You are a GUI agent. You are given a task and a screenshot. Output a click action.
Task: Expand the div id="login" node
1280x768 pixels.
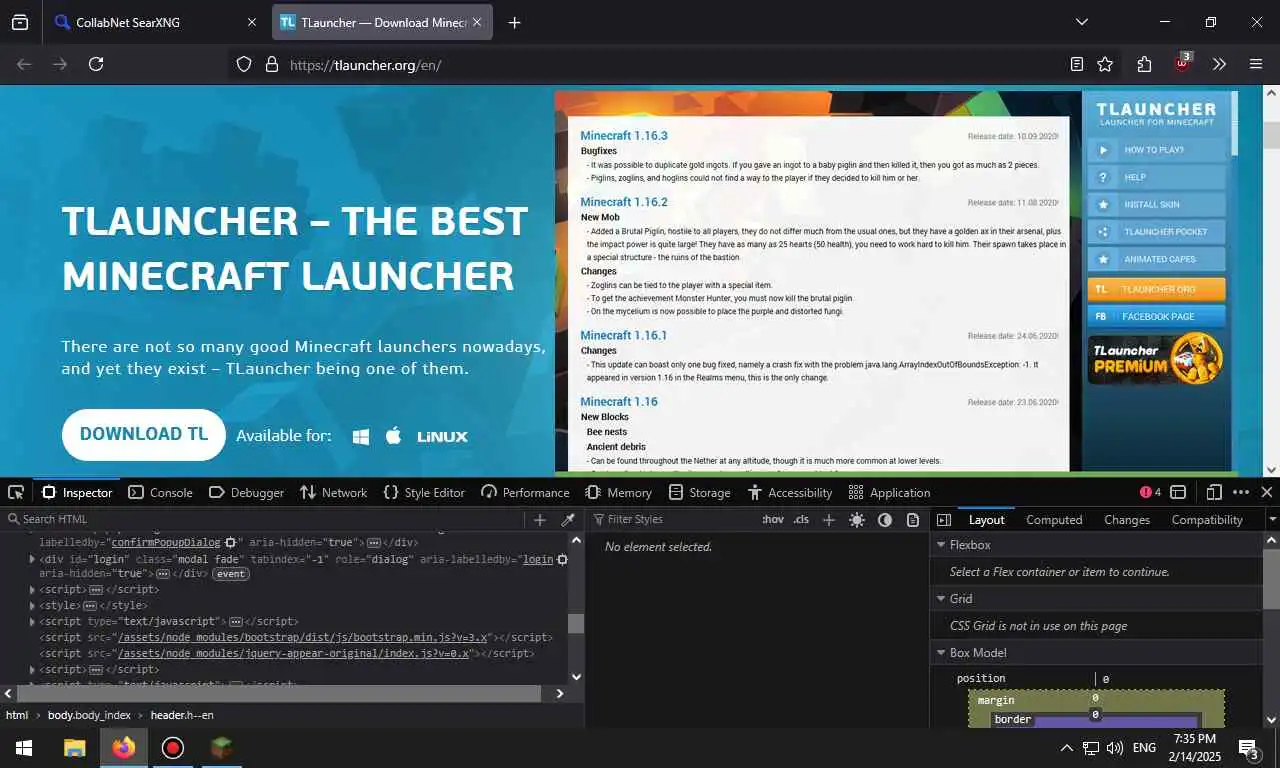[x=32, y=559]
